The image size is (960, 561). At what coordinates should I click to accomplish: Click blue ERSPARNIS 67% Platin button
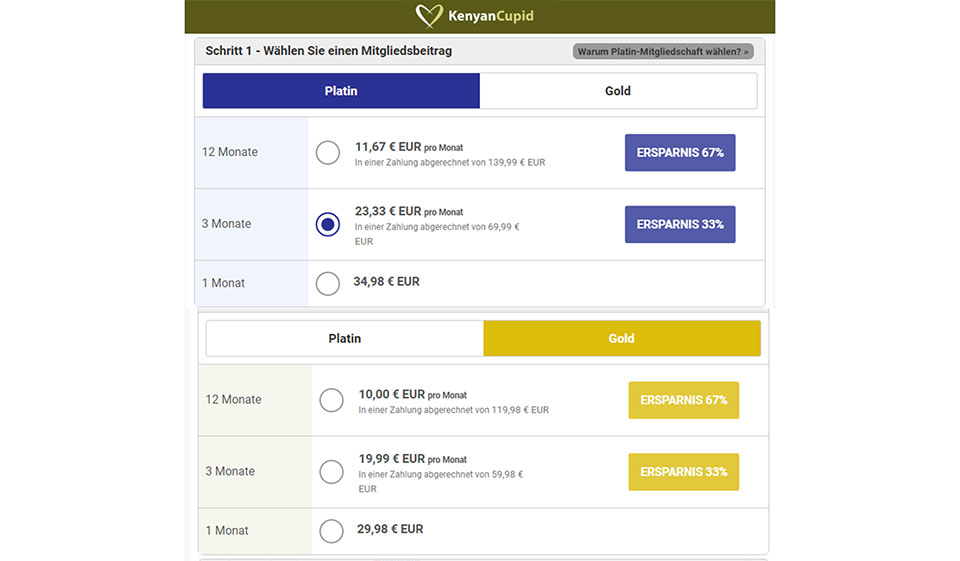click(680, 153)
